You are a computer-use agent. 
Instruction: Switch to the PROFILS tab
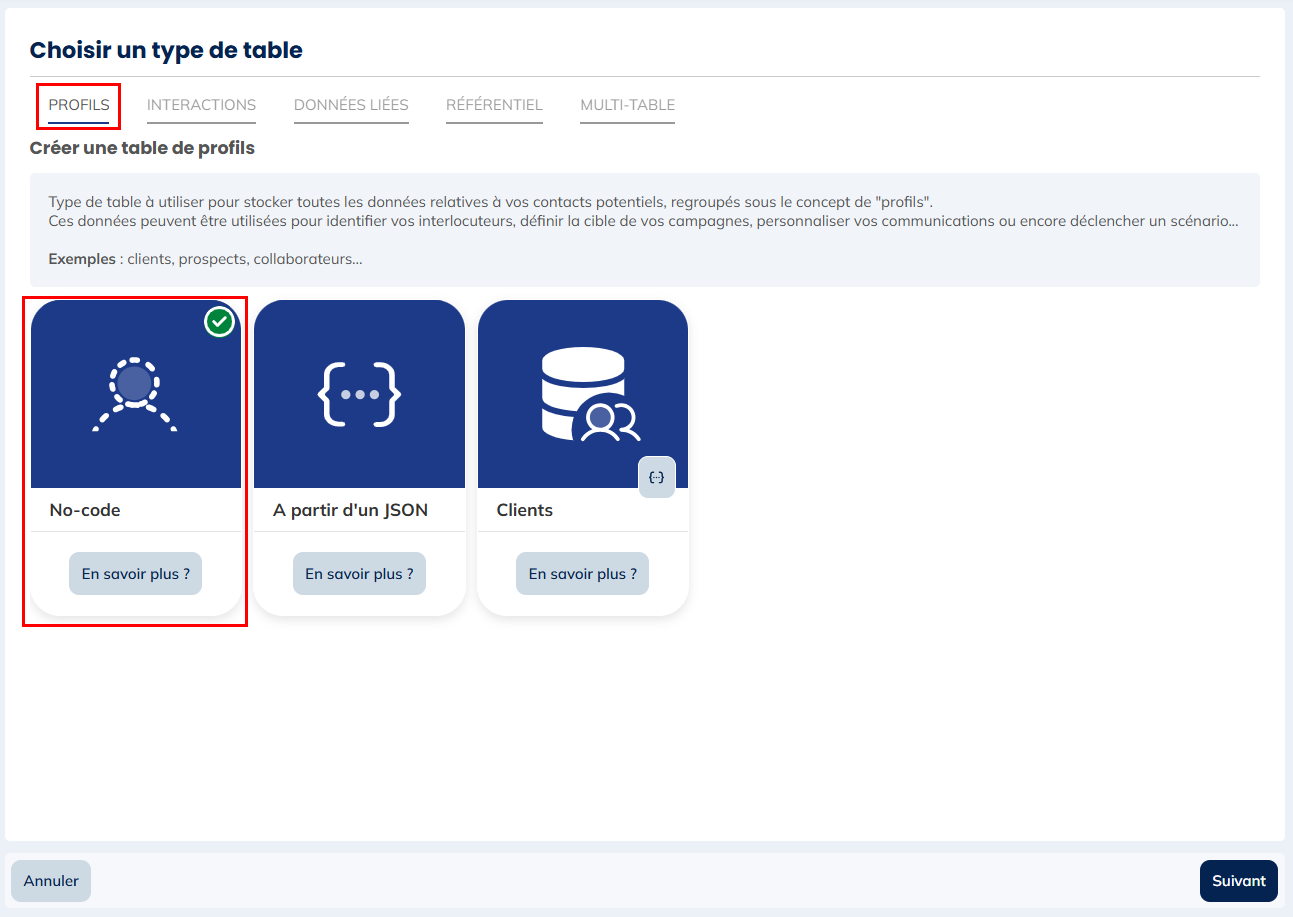[79, 105]
